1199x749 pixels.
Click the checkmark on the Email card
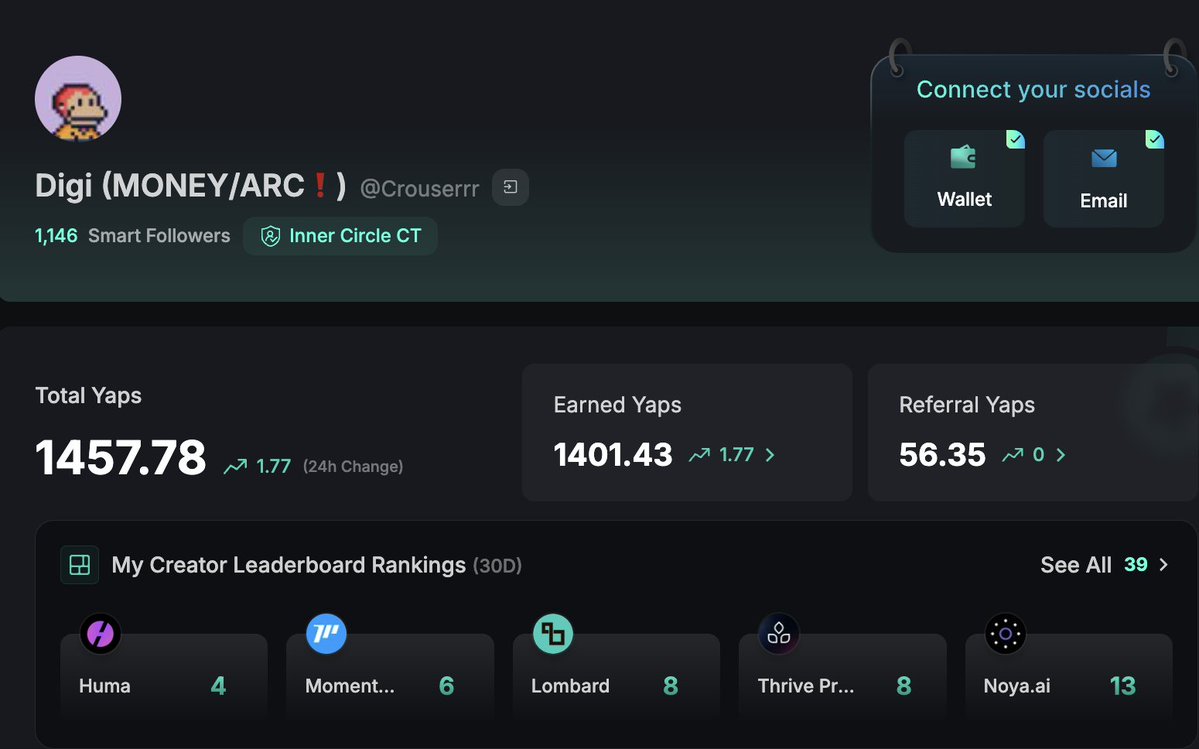click(x=1155, y=139)
